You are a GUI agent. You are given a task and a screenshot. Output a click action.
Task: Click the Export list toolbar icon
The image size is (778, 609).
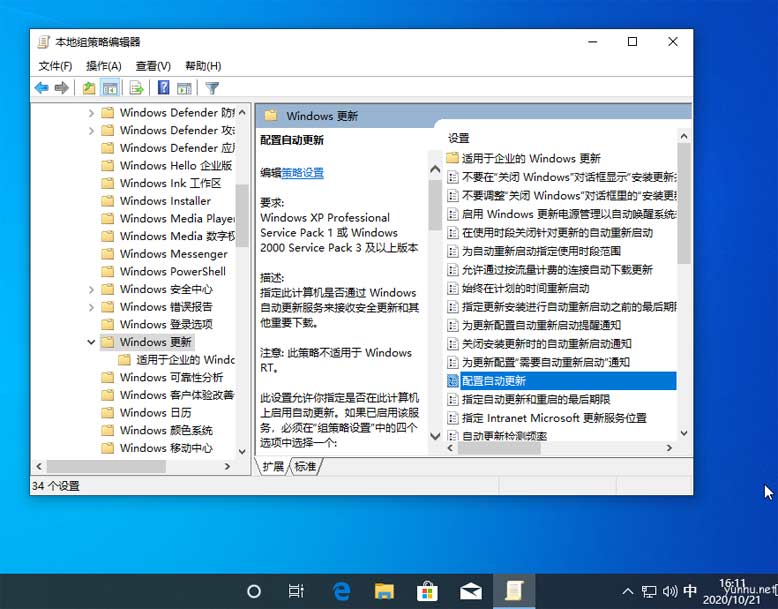pos(136,88)
